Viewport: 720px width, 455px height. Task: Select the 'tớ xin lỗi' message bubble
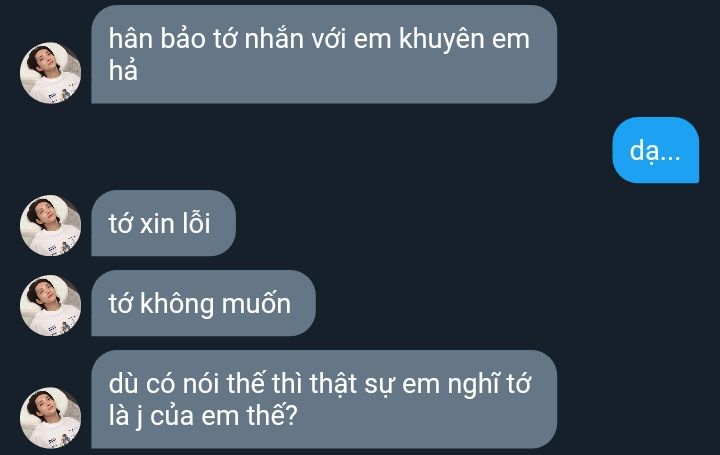pos(163,223)
